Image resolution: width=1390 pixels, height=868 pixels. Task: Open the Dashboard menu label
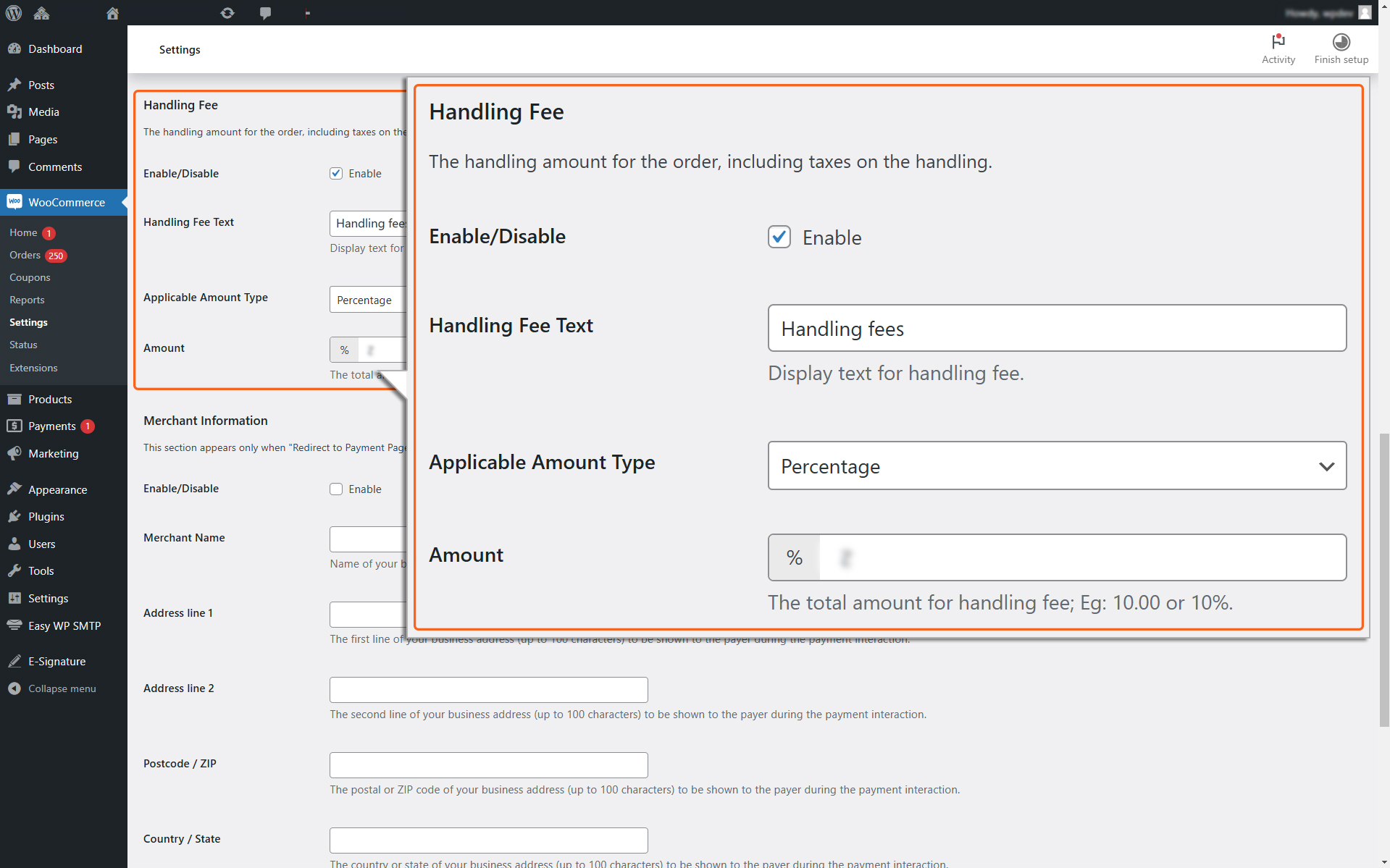click(55, 49)
